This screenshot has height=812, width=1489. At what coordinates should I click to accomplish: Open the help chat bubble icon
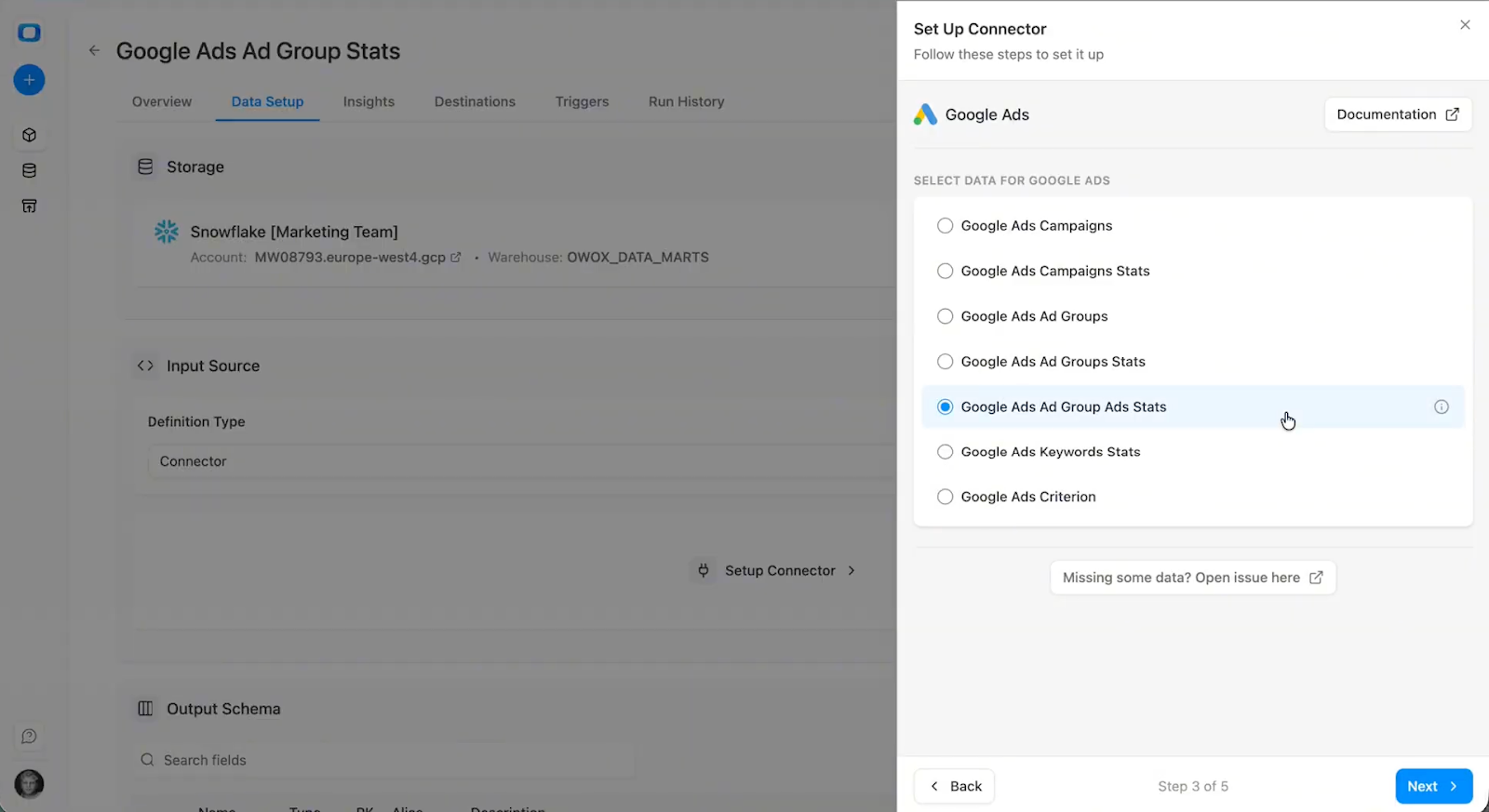coord(29,737)
